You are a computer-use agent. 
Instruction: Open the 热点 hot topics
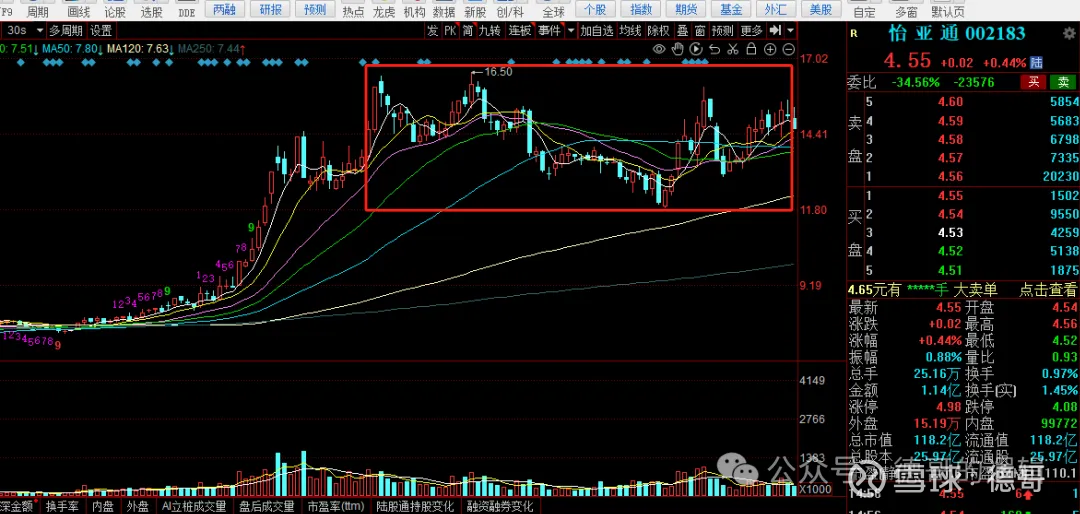(x=353, y=11)
